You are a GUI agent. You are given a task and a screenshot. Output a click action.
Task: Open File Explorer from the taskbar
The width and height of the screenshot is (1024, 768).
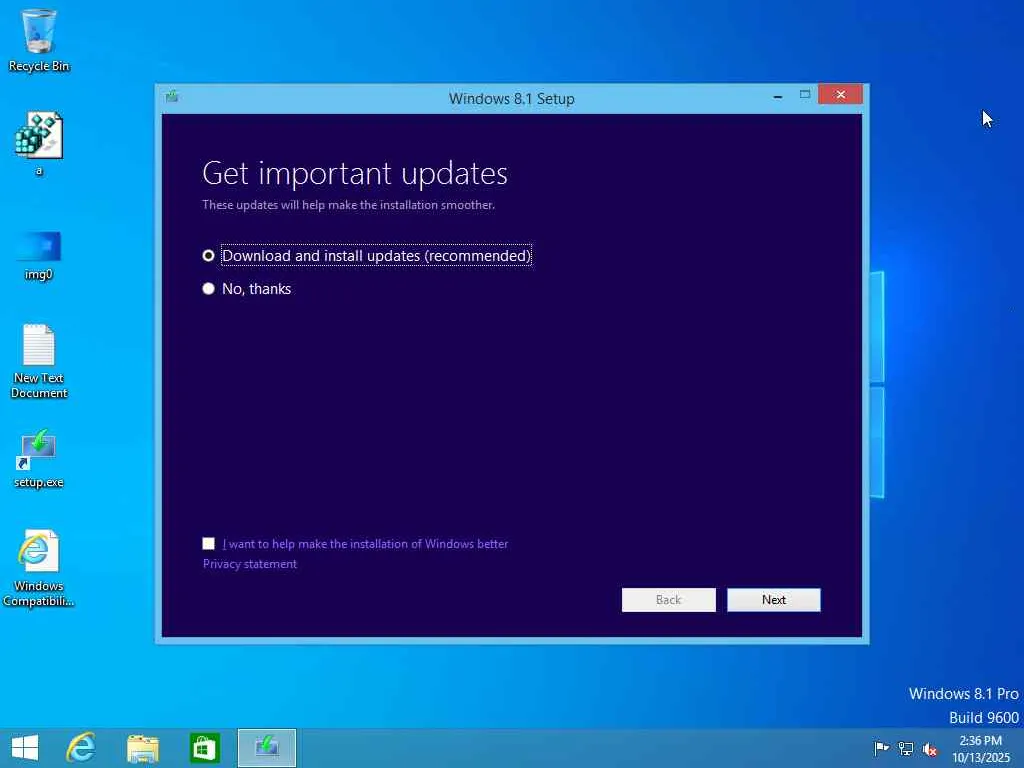click(143, 748)
